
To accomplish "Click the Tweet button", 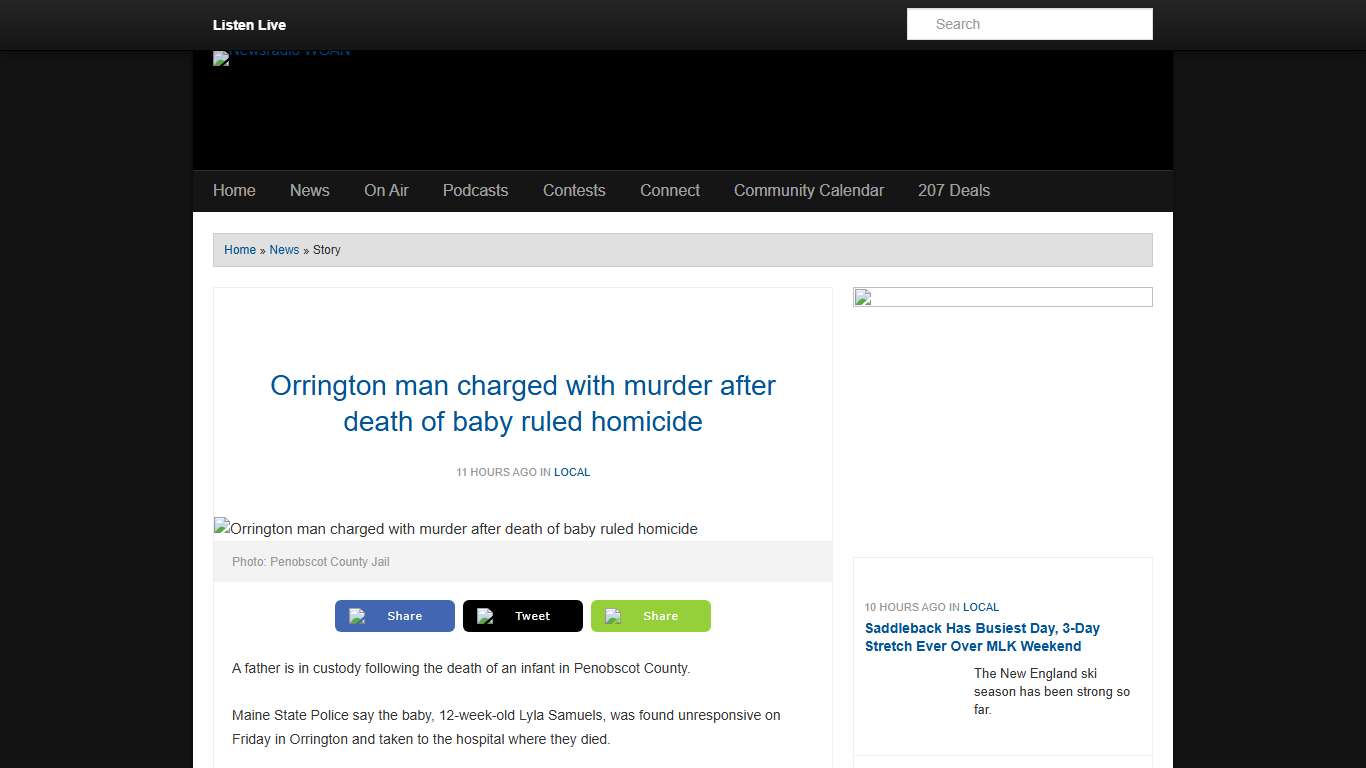I will 522,616.
